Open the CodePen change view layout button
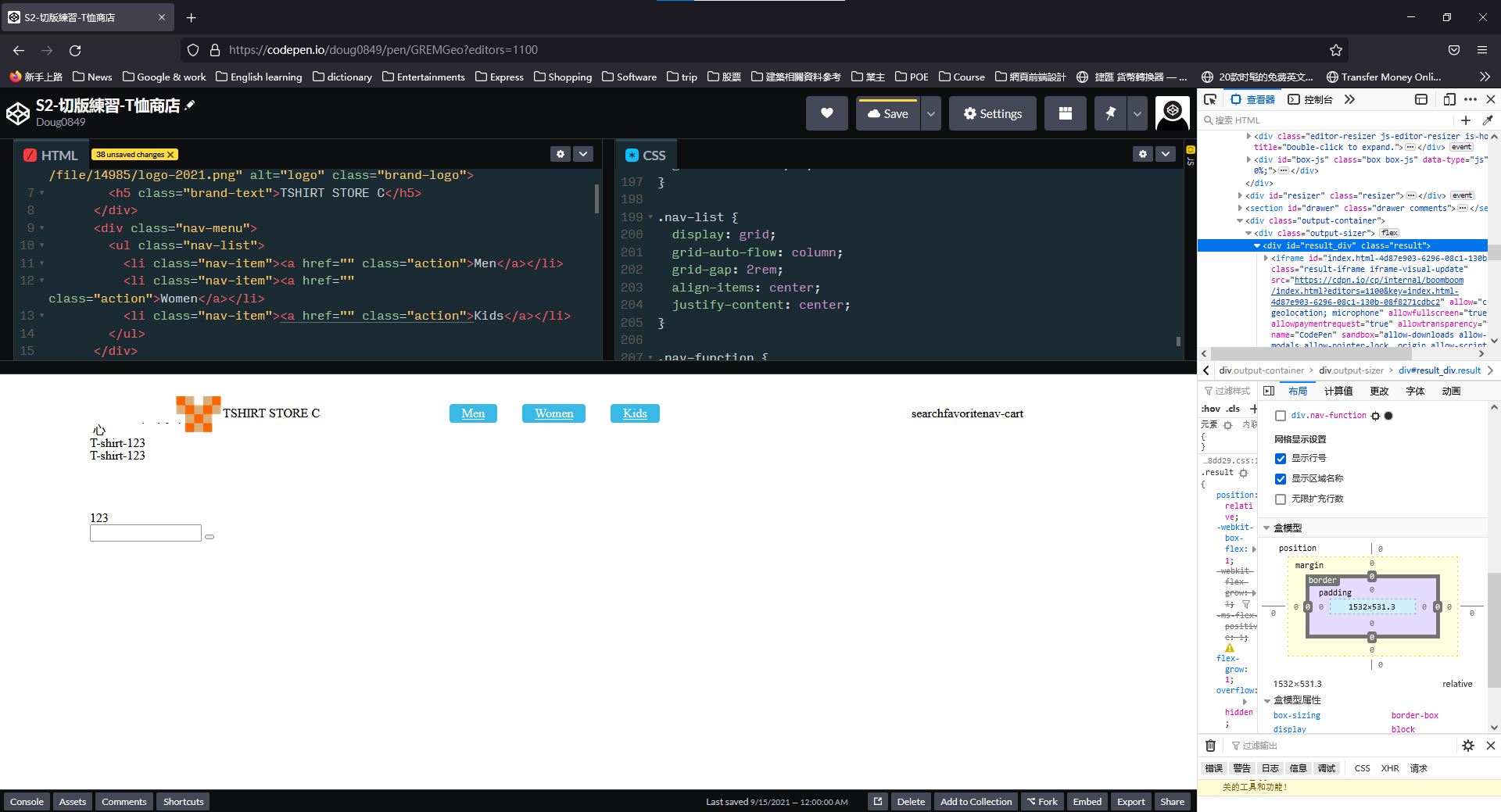This screenshot has width=1501, height=812. click(x=1065, y=113)
